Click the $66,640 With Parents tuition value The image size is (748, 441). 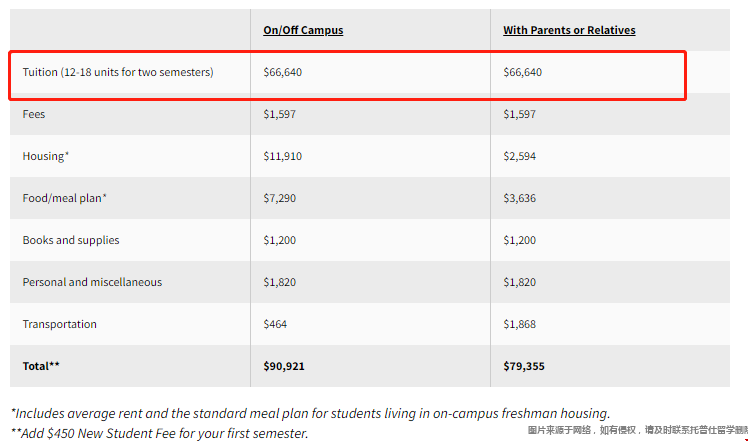[x=523, y=72]
